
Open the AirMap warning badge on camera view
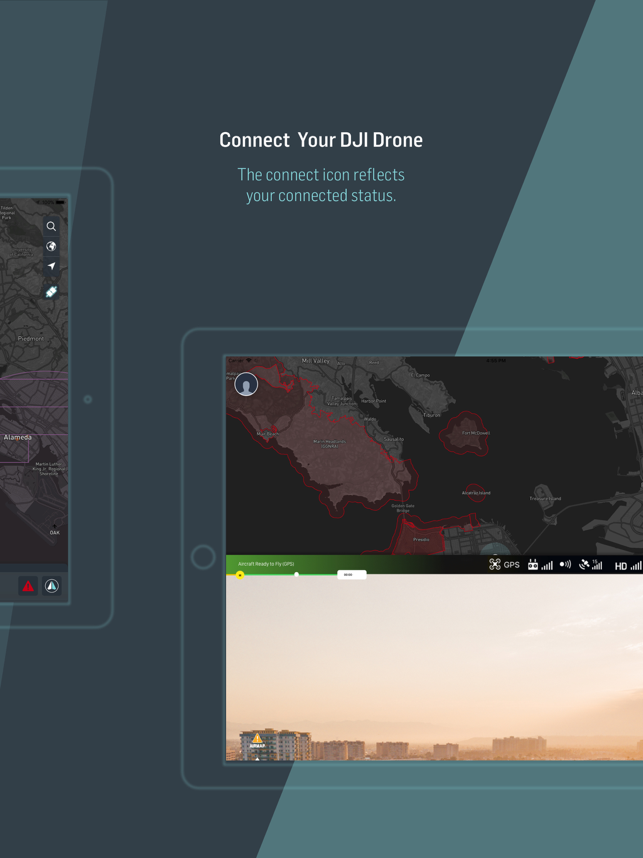[x=257, y=741]
